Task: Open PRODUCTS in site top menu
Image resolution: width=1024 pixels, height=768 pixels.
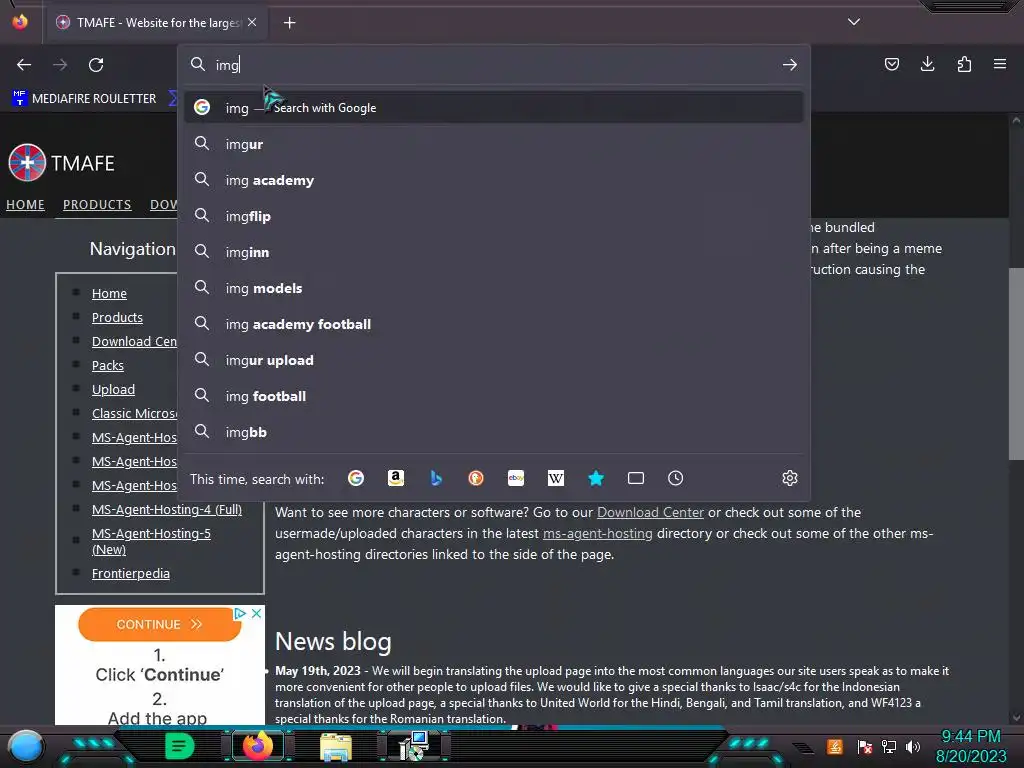Action: 97,204
